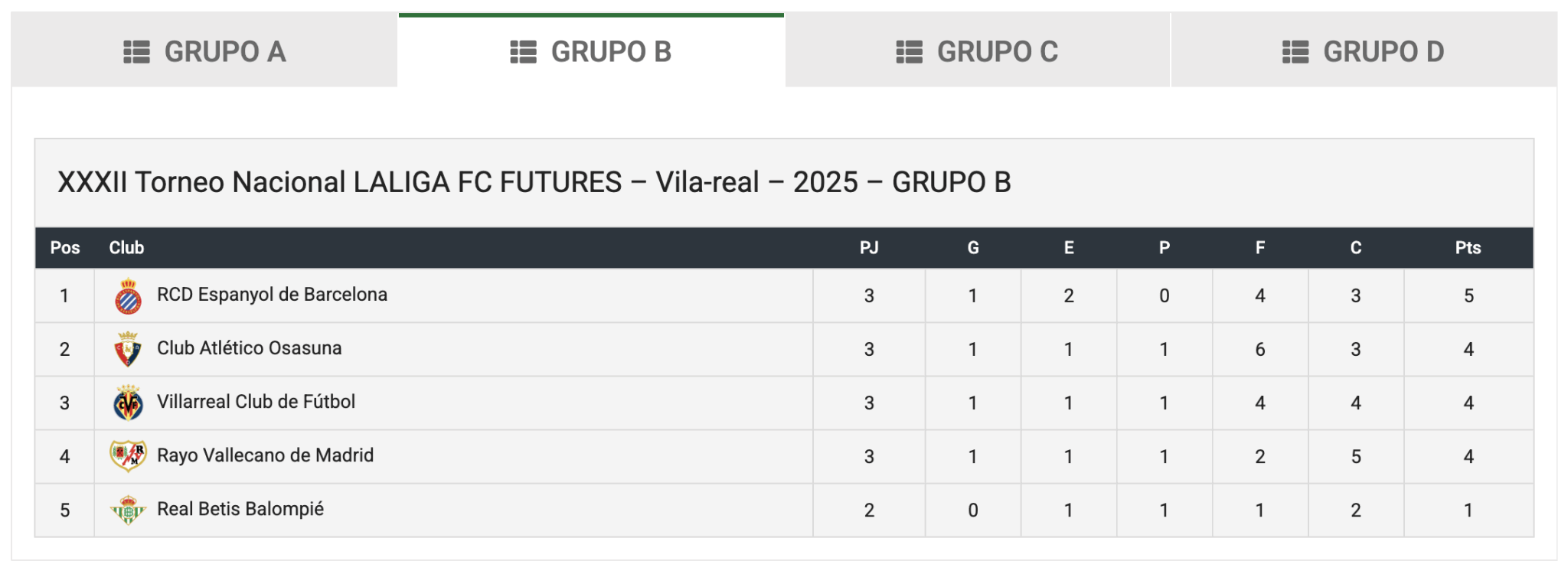The image size is (1568, 574).
Task: Switch to the GRUPO A tab
Action: point(204,50)
